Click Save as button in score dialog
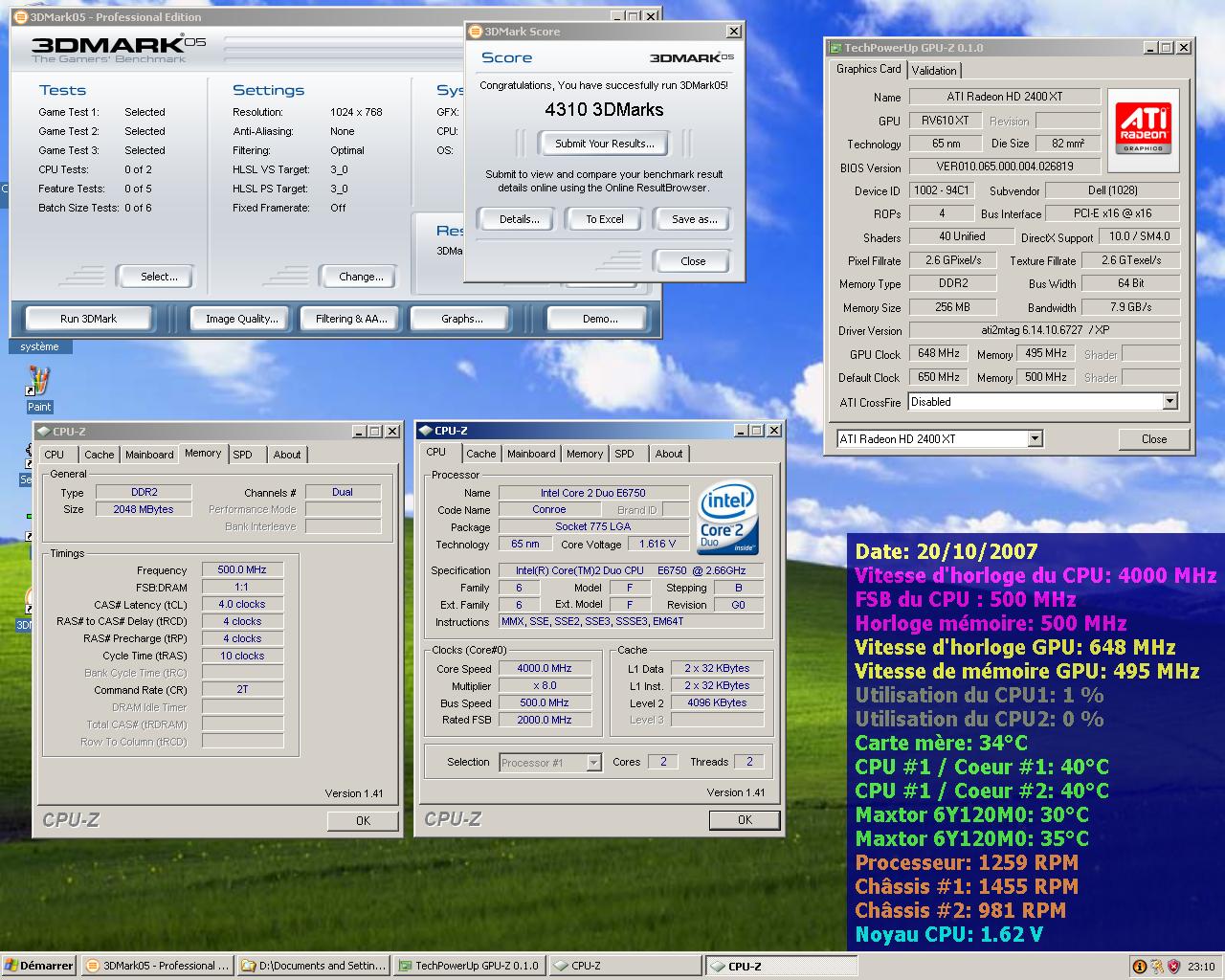The width and height of the screenshot is (1225, 980). [694, 219]
